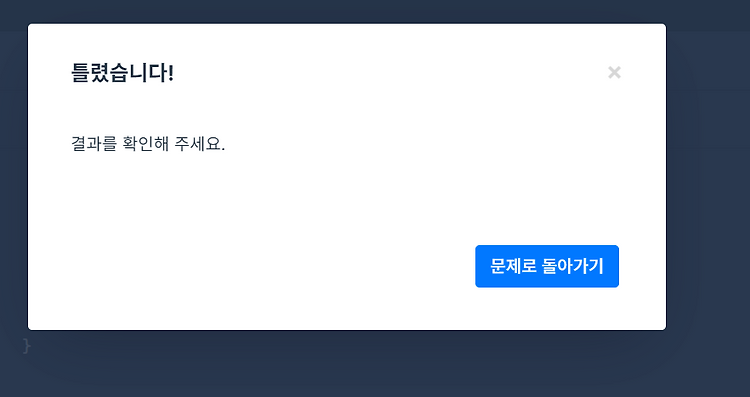Image resolution: width=750 pixels, height=397 pixels.
Task: Close the 틀렸습니다! dialog with X icon
Action: (614, 73)
